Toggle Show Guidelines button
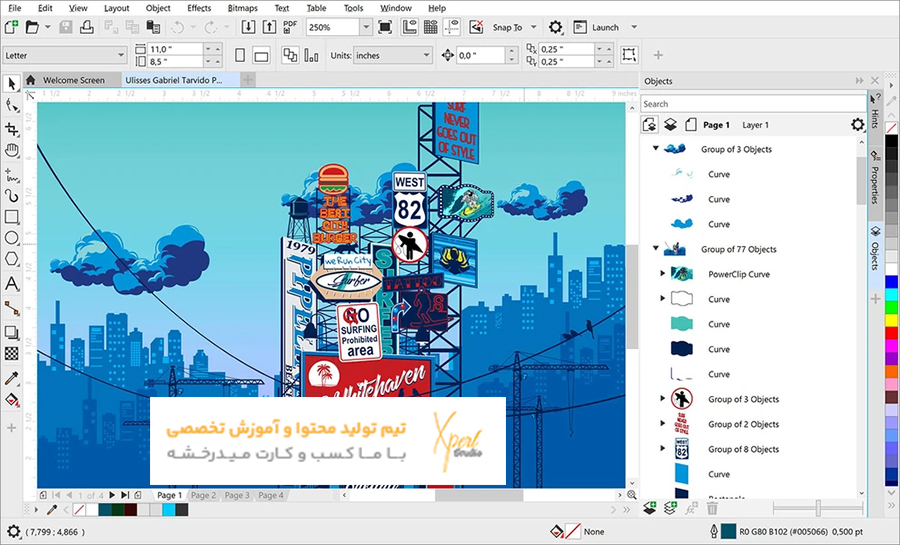Screen dimensions: 900x545 tap(452, 27)
